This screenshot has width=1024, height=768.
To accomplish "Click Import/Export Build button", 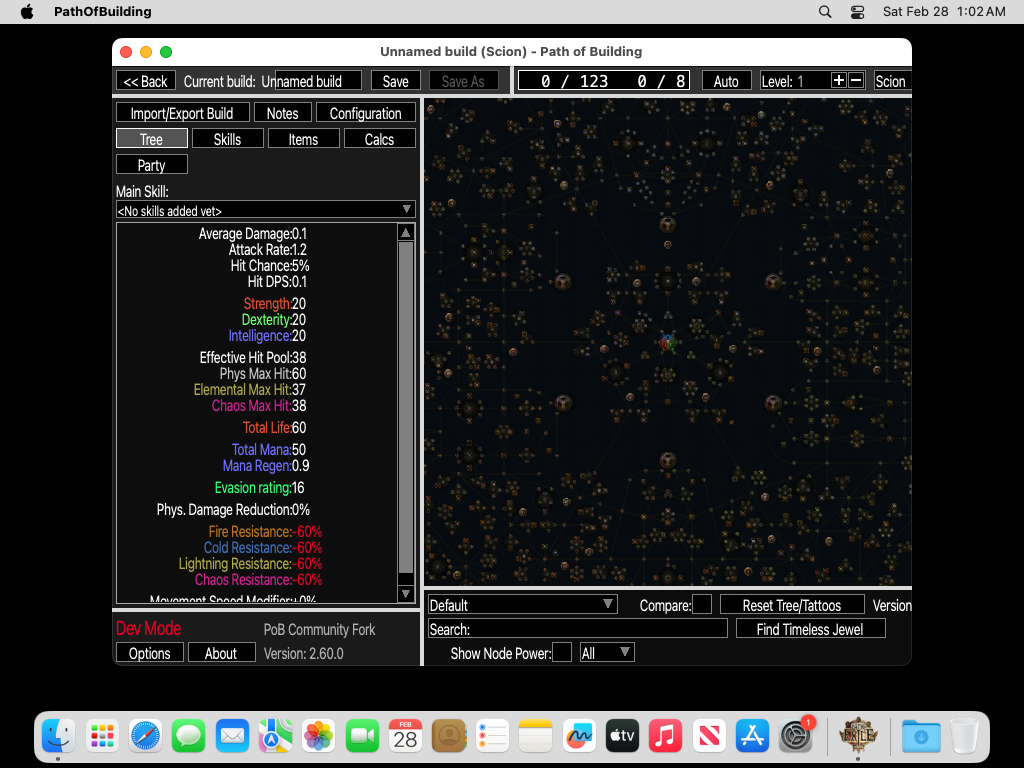I will (183, 113).
